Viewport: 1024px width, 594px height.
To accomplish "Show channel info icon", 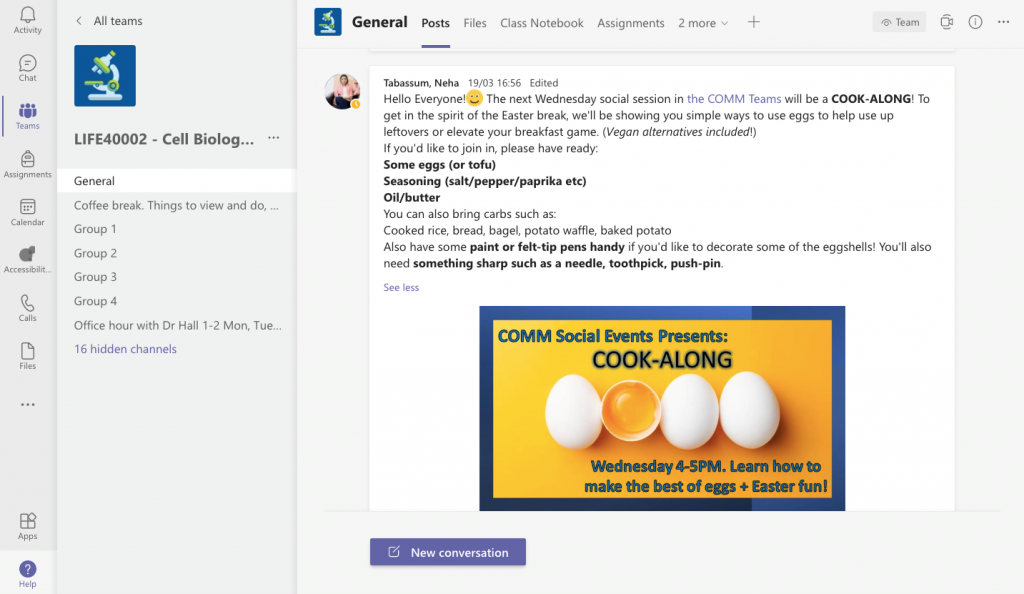I will (975, 22).
